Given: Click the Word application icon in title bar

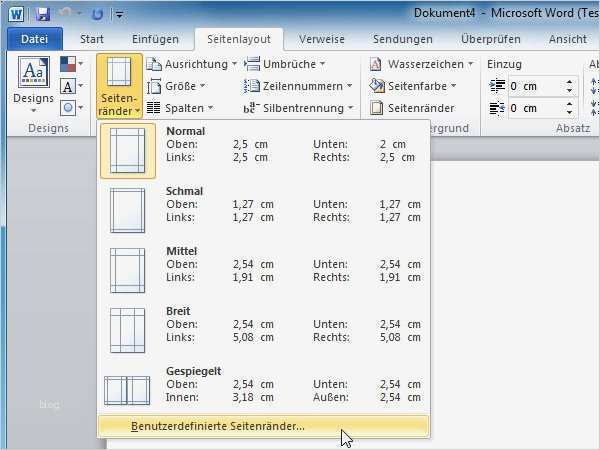Looking at the screenshot, I should [16, 15].
